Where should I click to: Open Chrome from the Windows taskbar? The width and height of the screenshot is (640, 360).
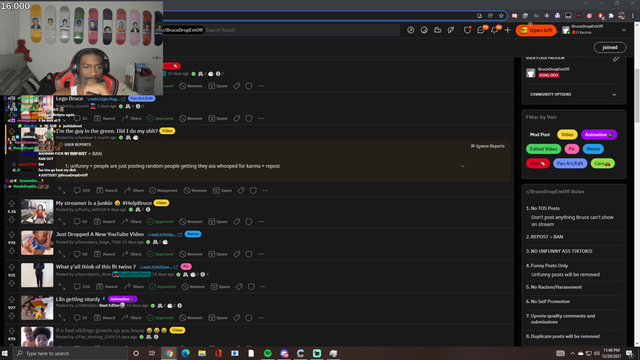169,353
